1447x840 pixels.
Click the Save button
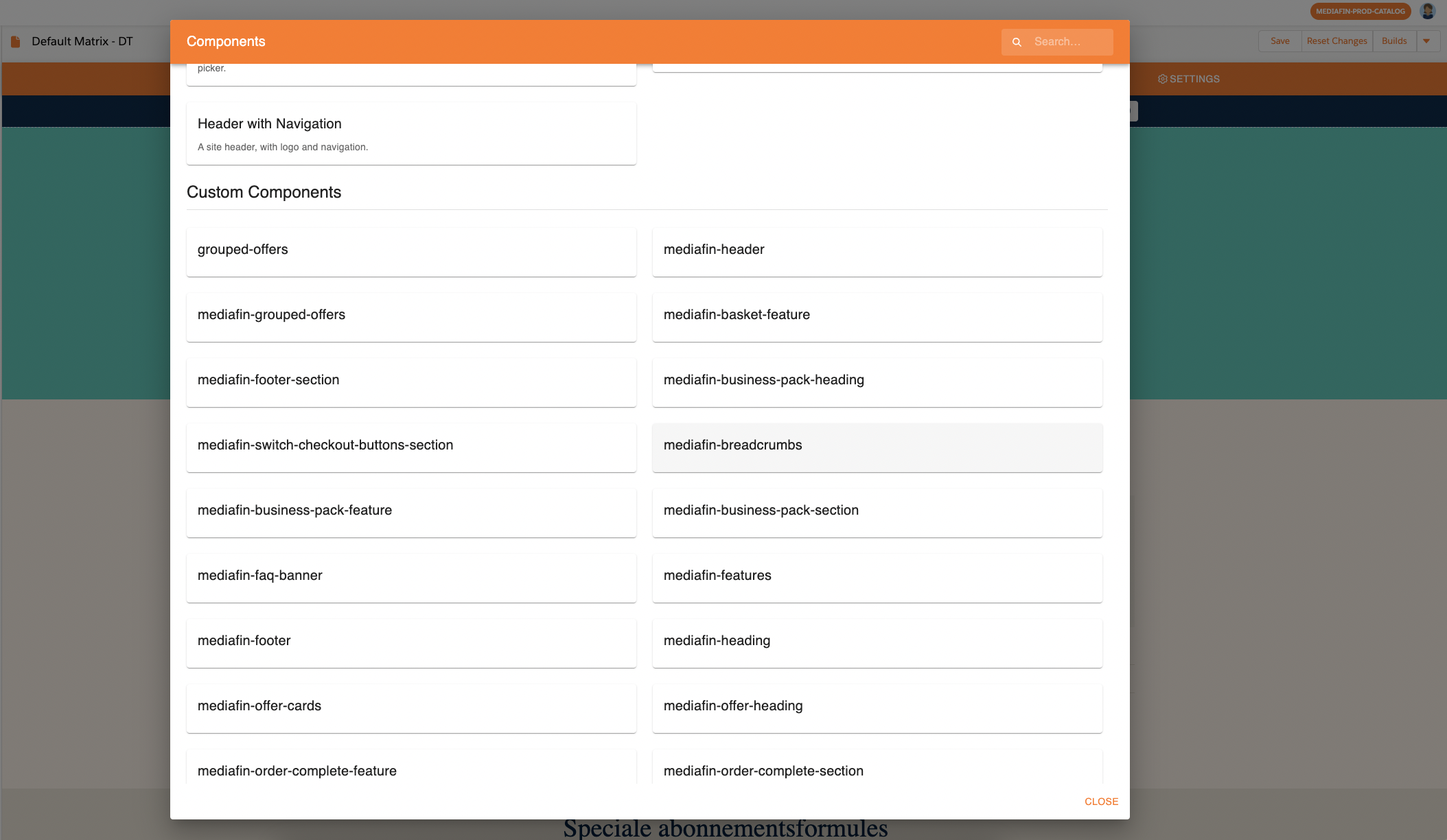[x=1280, y=41]
